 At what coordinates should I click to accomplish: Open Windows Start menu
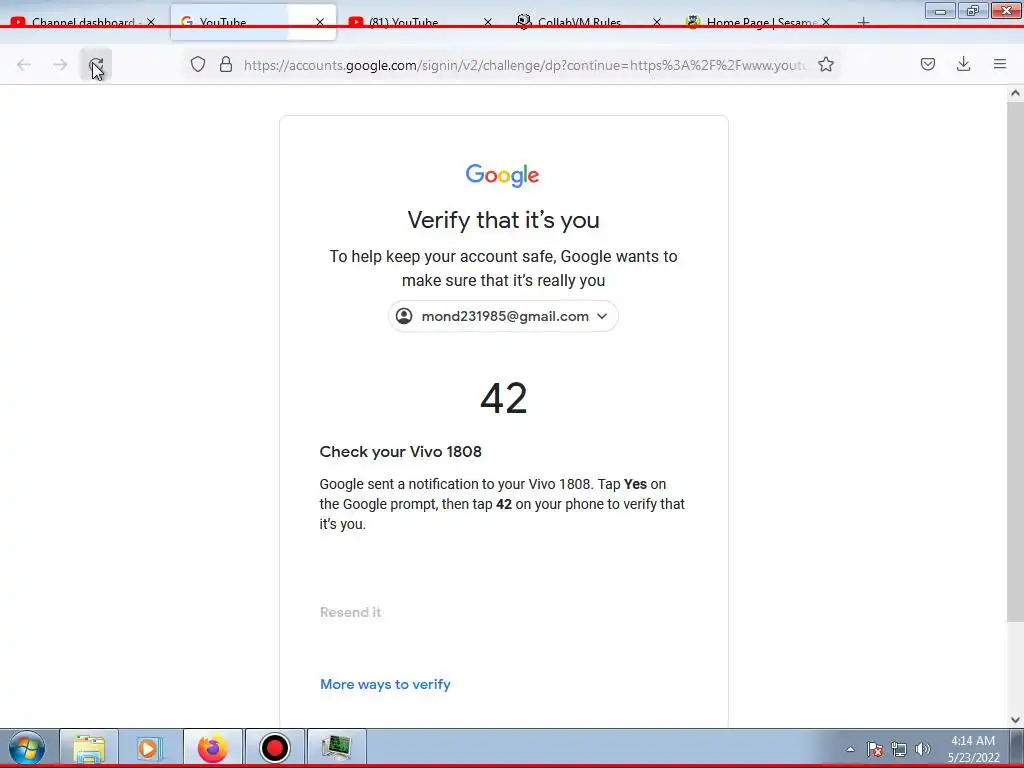(x=27, y=748)
